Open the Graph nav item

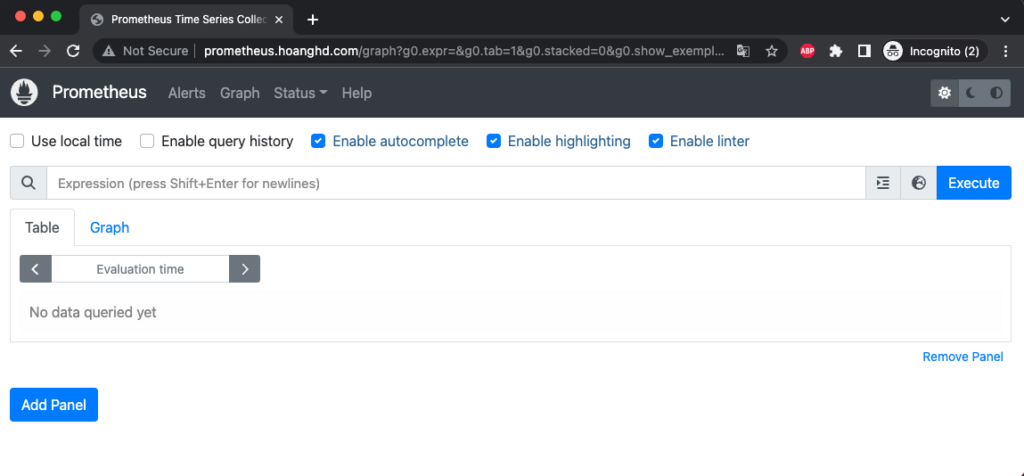pyautogui.click(x=240, y=93)
